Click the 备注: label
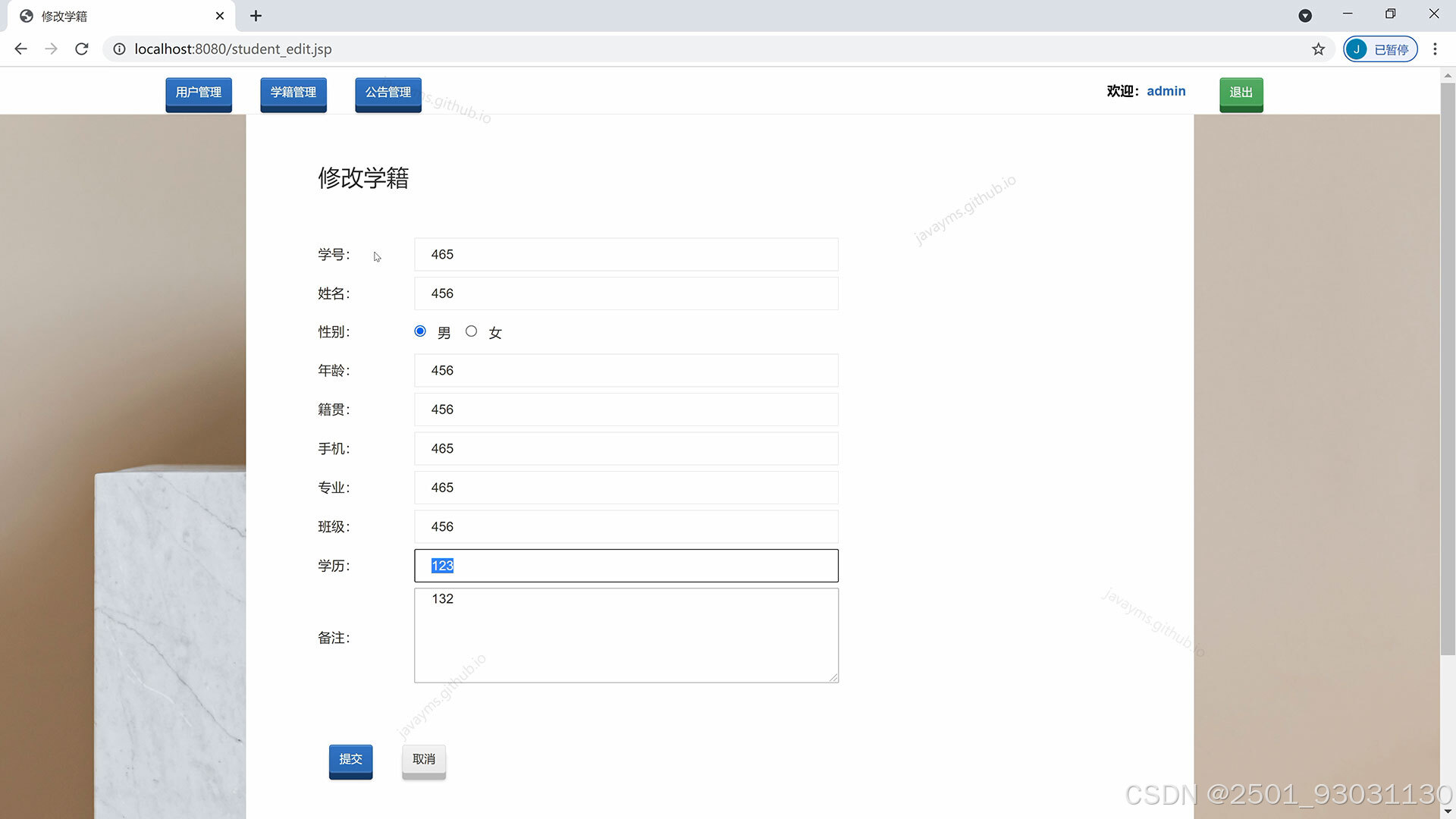Screen dimensions: 1456x819 (x=334, y=639)
